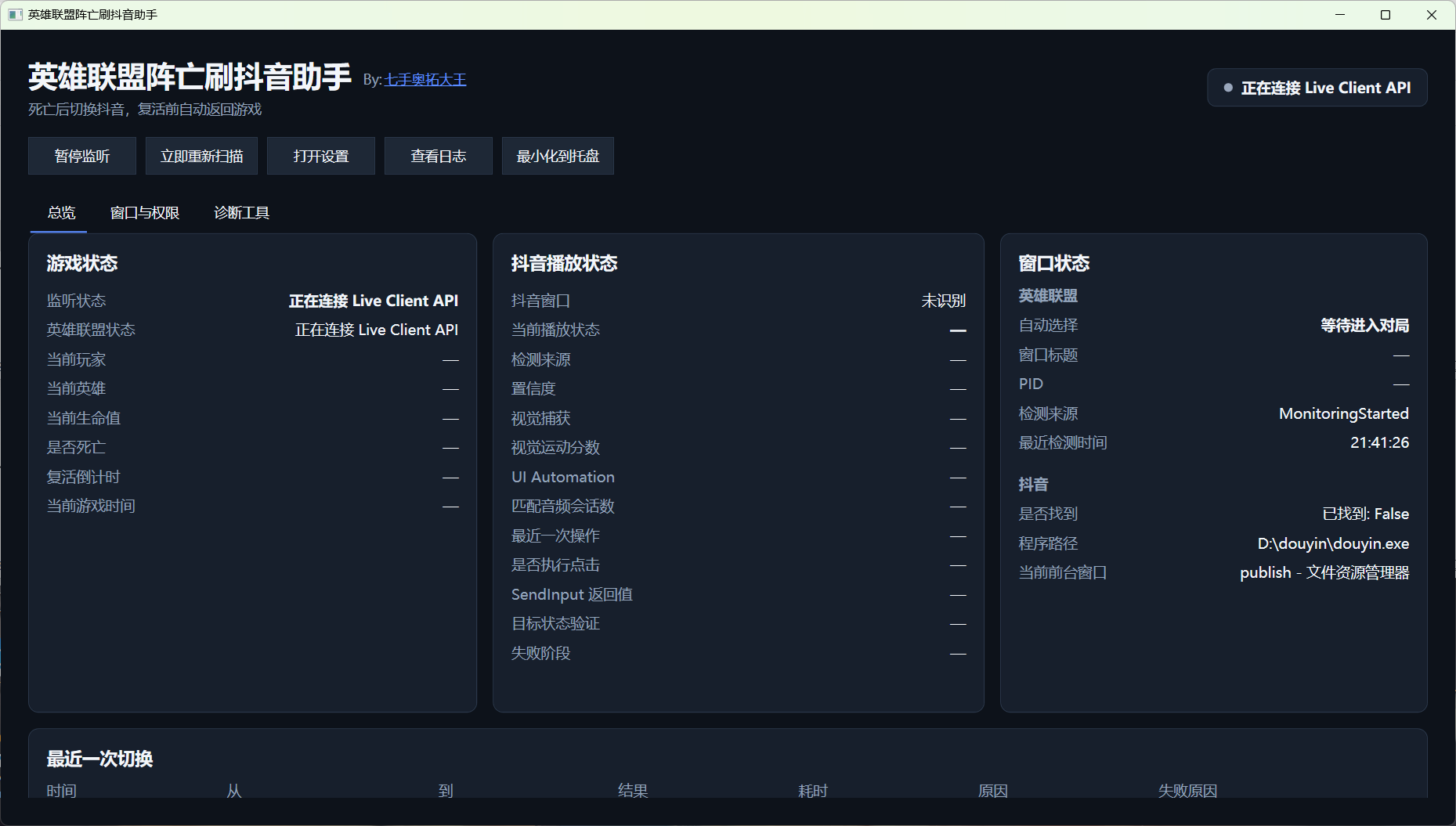The image size is (1456, 826).
Task: Select the 窗口标题 label
Action: click(1049, 355)
